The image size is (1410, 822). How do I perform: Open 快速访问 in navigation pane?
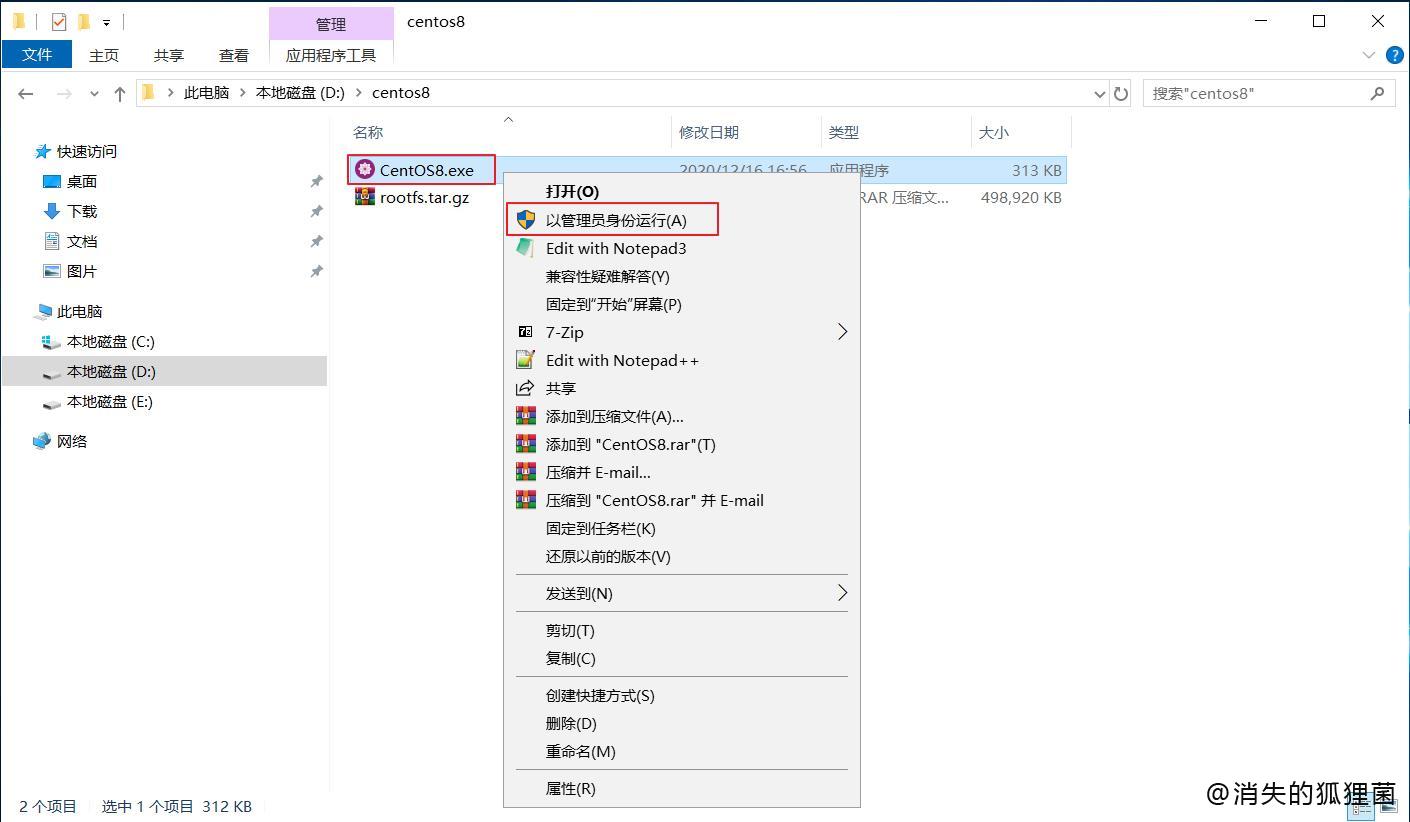[x=86, y=151]
